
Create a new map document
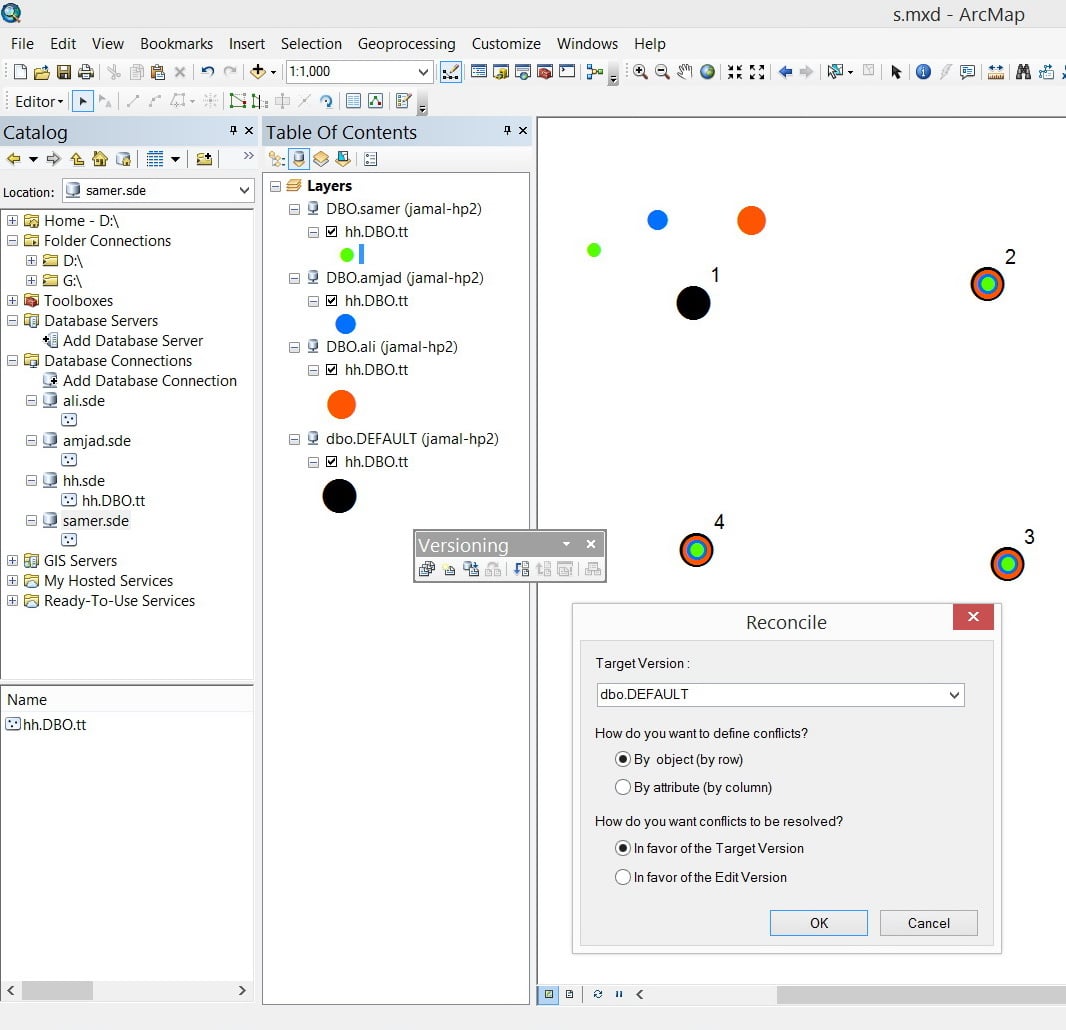tap(20, 71)
